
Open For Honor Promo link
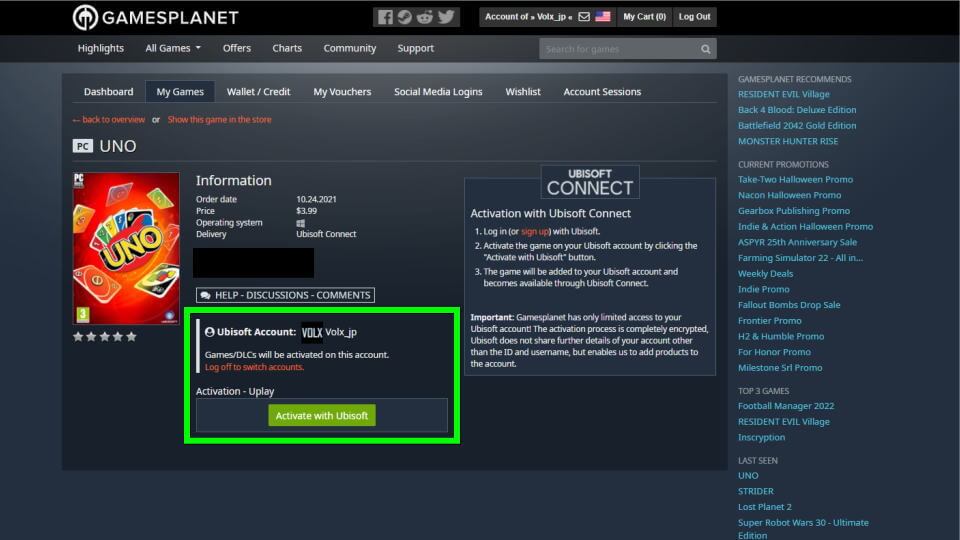[x=774, y=352]
